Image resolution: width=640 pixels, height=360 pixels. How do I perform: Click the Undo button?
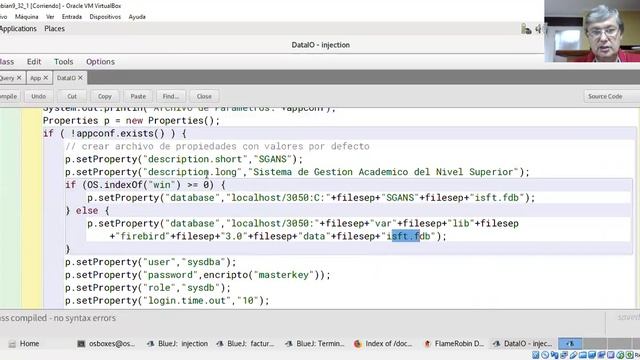(x=38, y=96)
